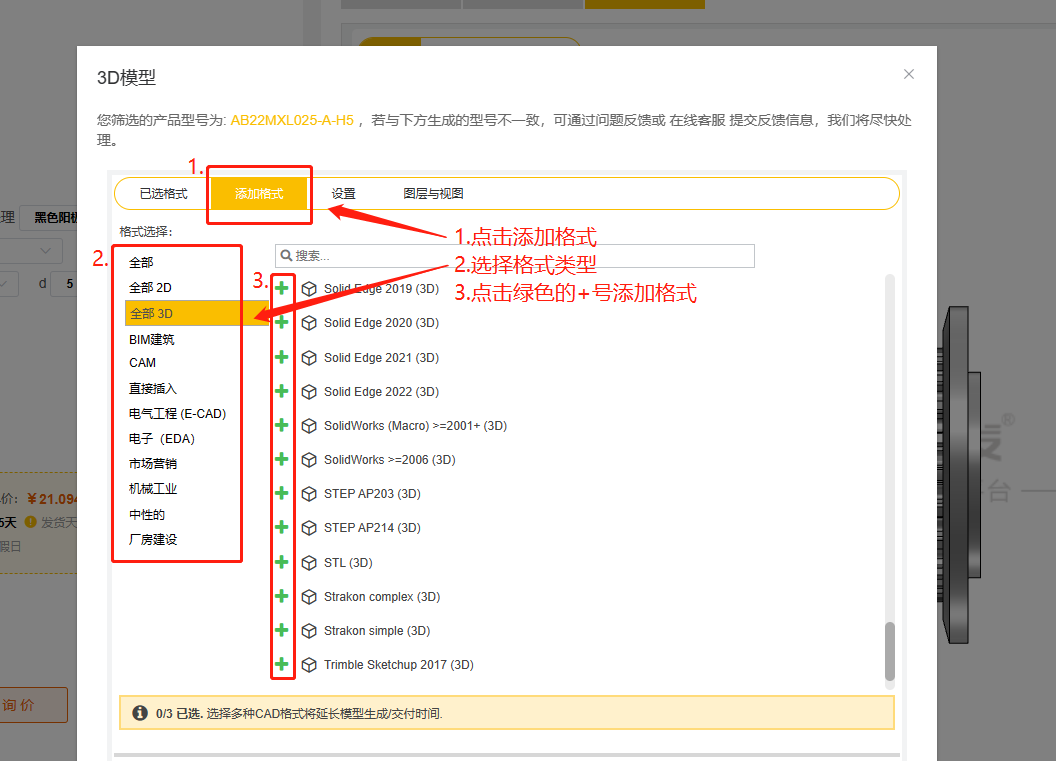Click the magnifier icon in search bar
This screenshot has height=761, width=1056.
pos(287,256)
